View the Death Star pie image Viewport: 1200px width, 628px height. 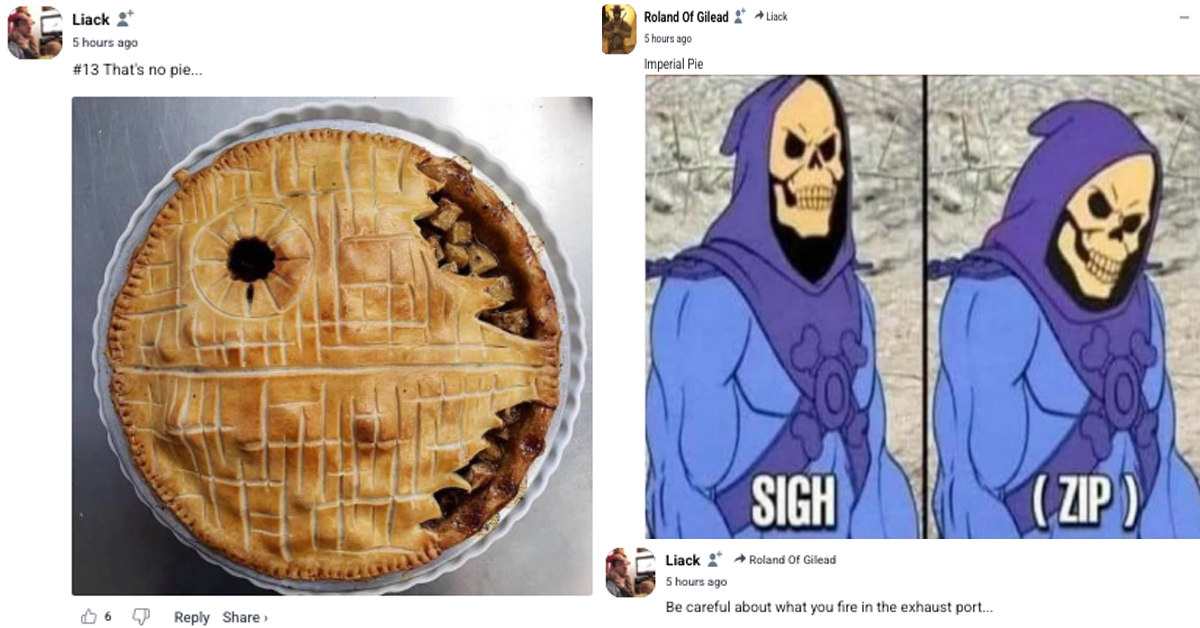[332, 346]
